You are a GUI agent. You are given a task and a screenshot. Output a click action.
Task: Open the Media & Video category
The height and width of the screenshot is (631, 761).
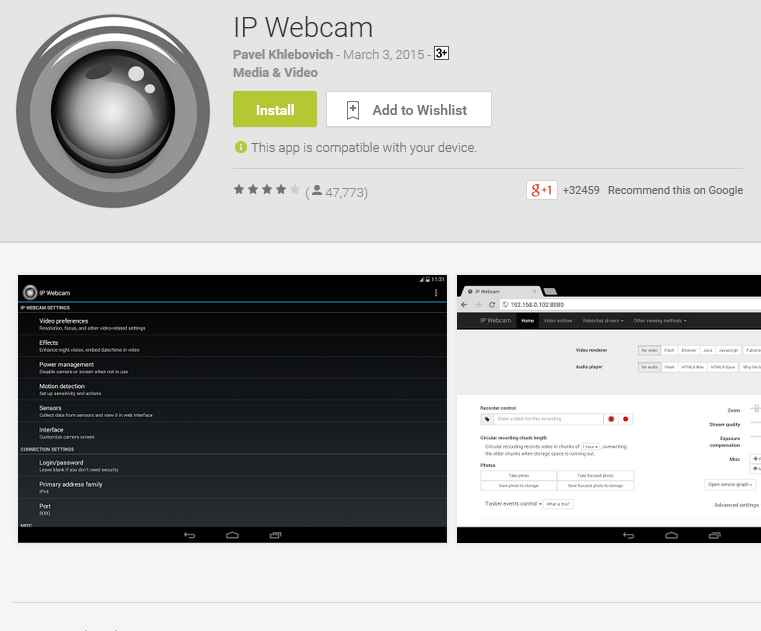point(275,72)
